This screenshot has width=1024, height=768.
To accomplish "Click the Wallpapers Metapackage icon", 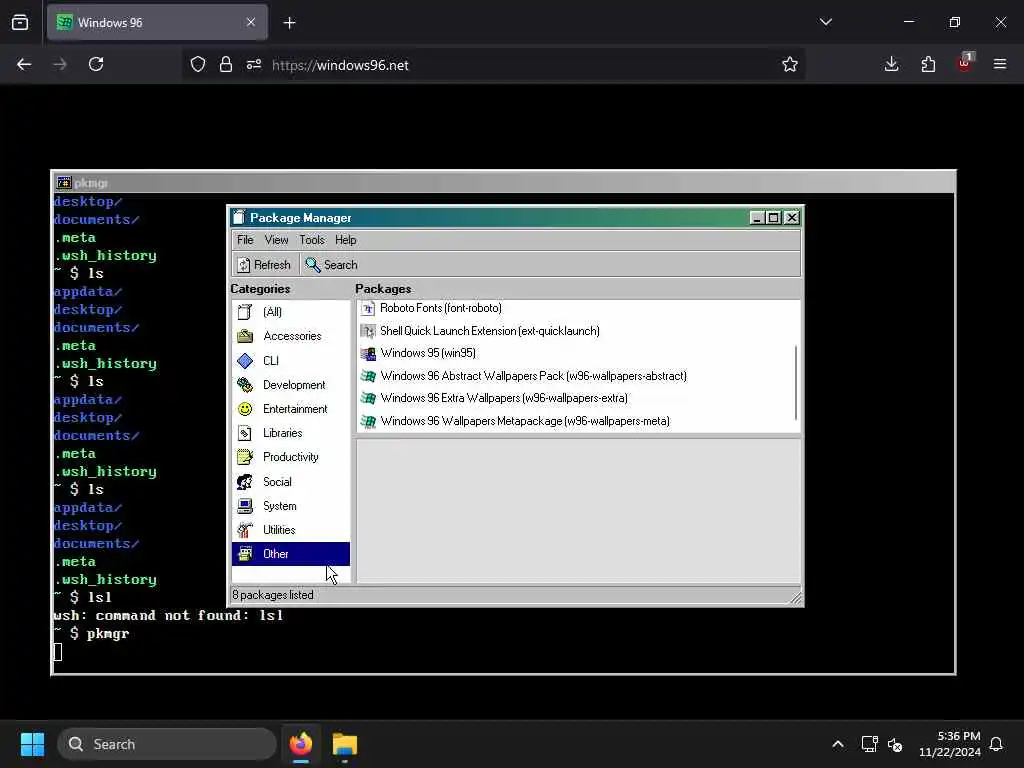I will pyautogui.click(x=368, y=421).
